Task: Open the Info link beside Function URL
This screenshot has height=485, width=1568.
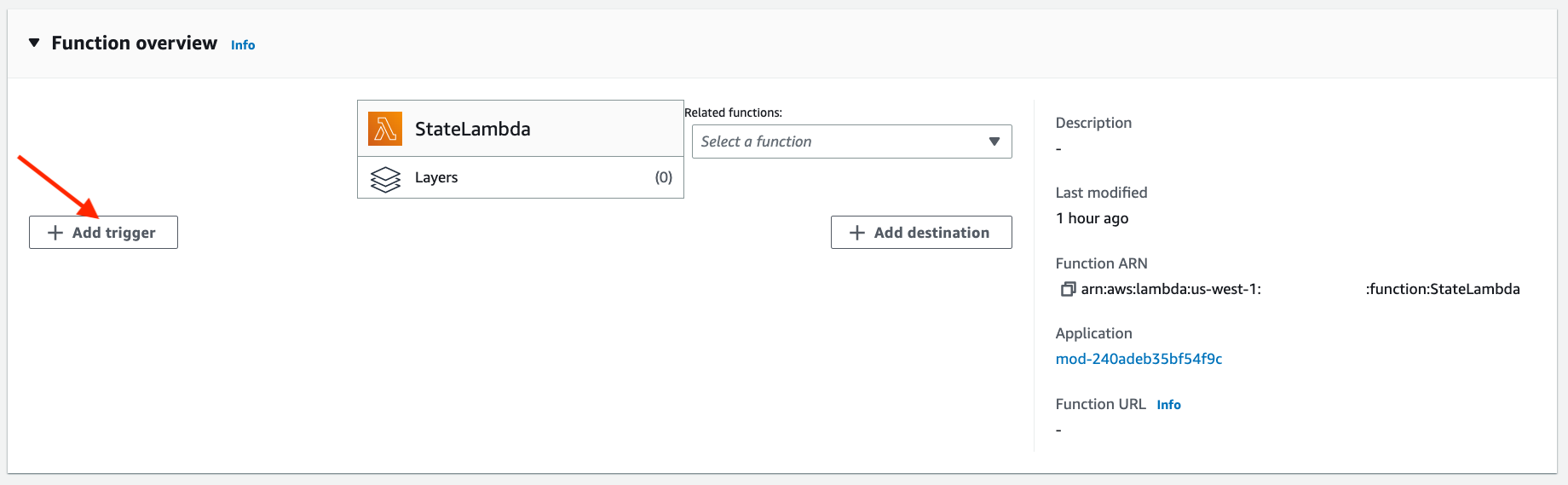Action: tap(1168, 405)
